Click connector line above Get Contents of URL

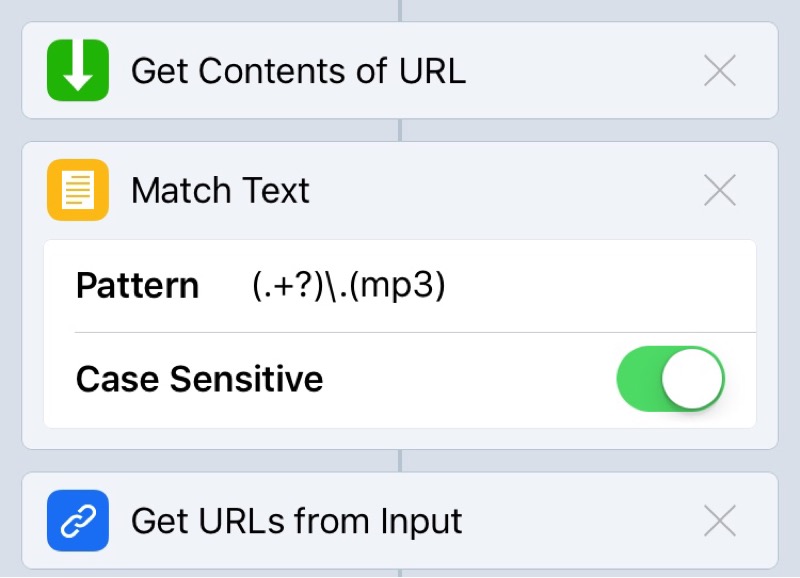[x=400, y=10]
